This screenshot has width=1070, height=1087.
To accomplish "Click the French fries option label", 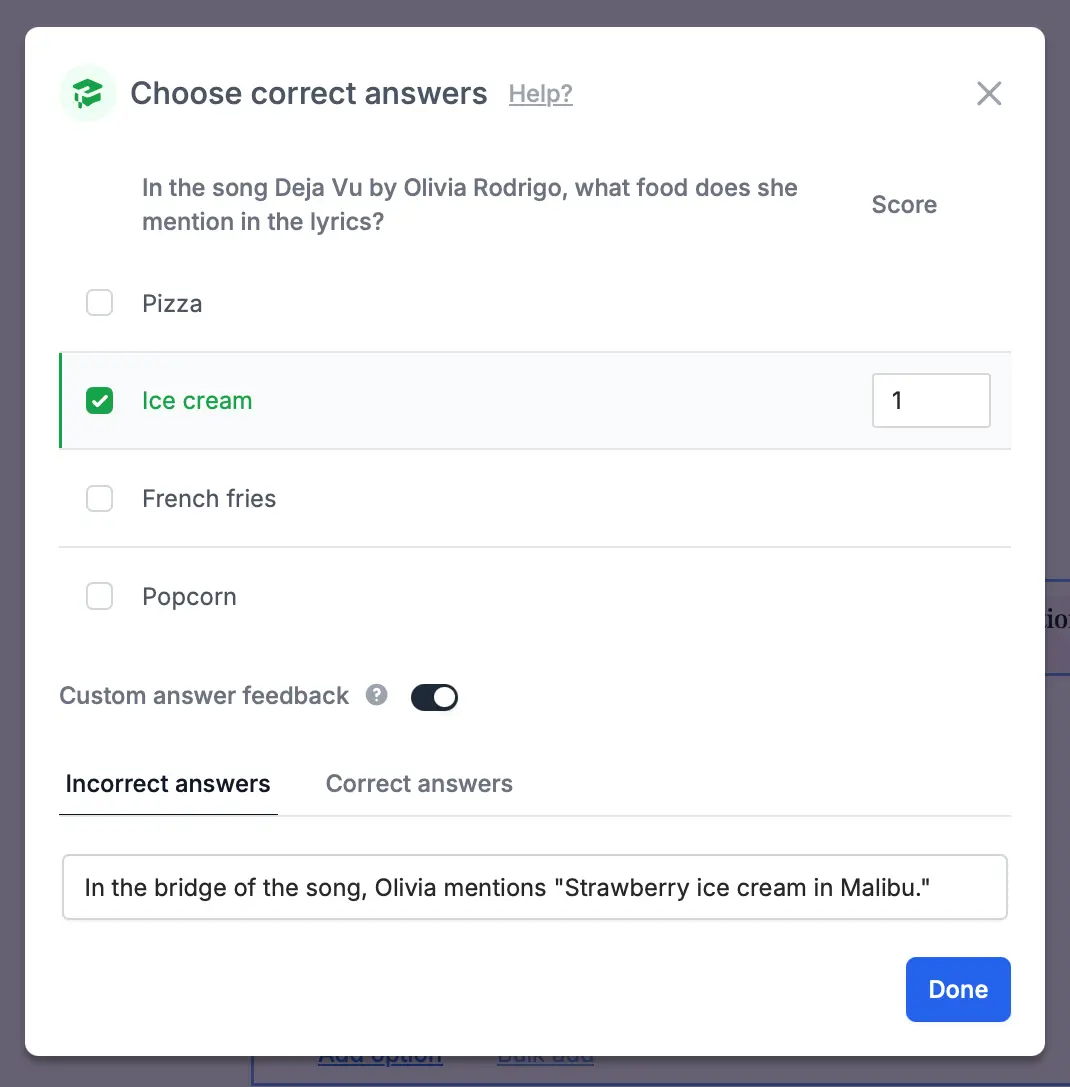I will (209, 498).
